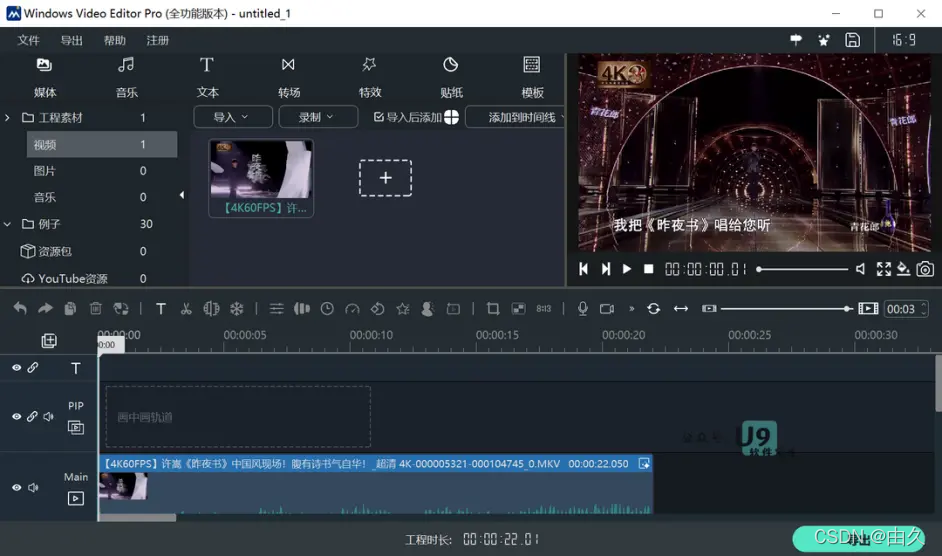Click the rotate tool icon
This screenshot has height=556, width=942.
pos(377,308)
